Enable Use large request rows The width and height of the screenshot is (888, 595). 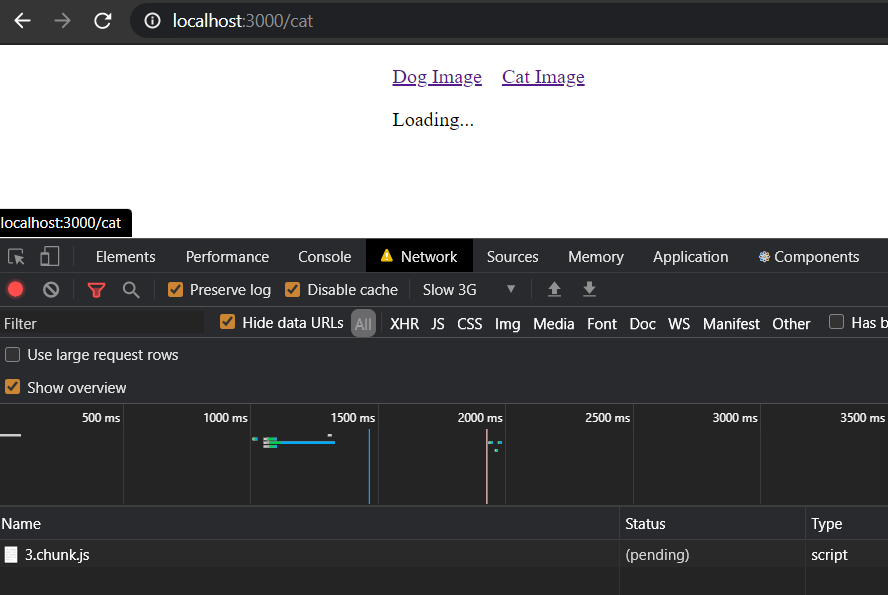click(13, 354)
